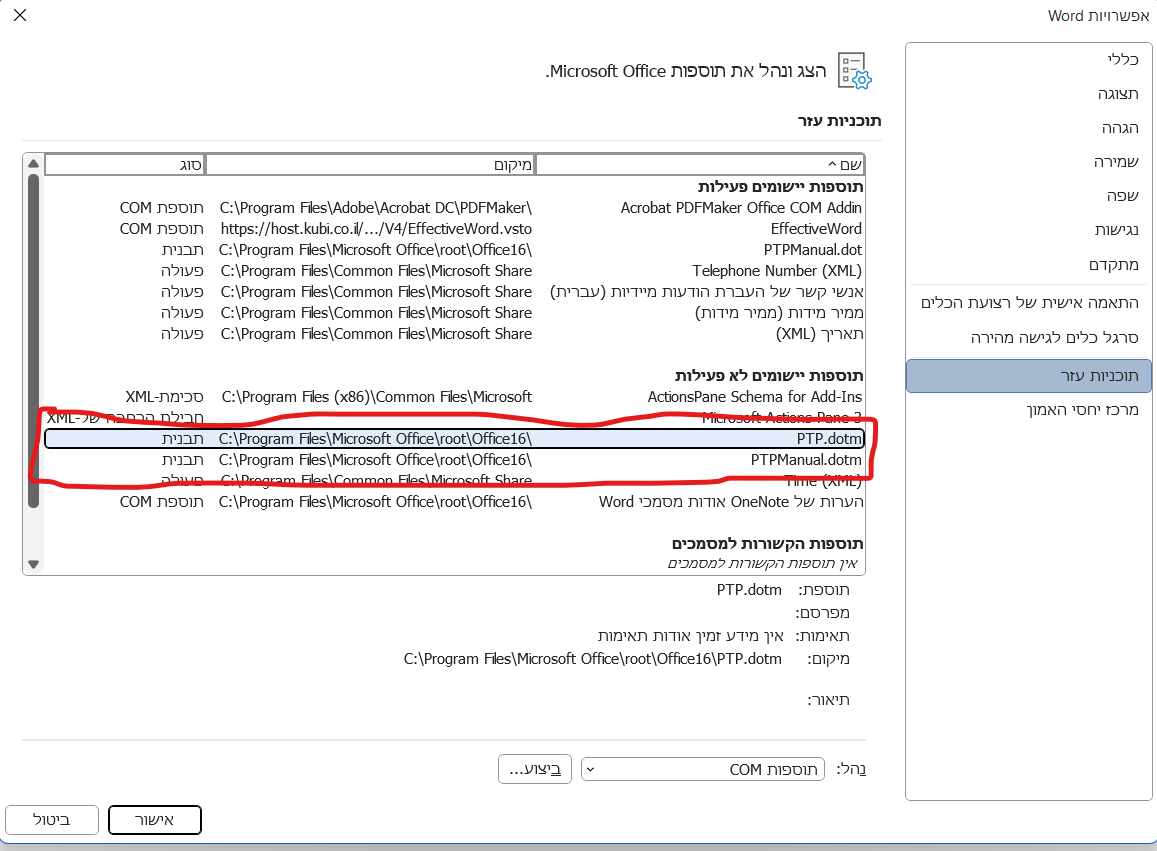Click the ביצוע... button

pyautogui.click(x=535, y=769)
